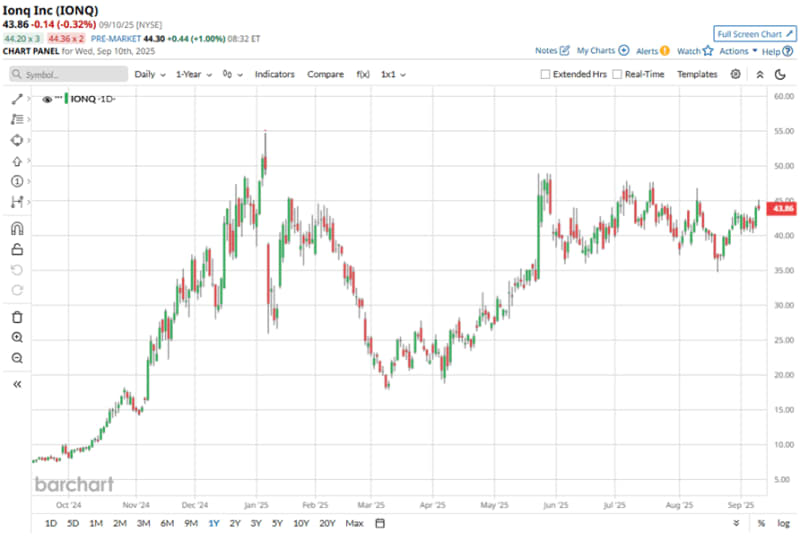The width and height of the screenshot is (800, 541).
Task: Click the Symbol search field
Action: [x=68, y=74]
